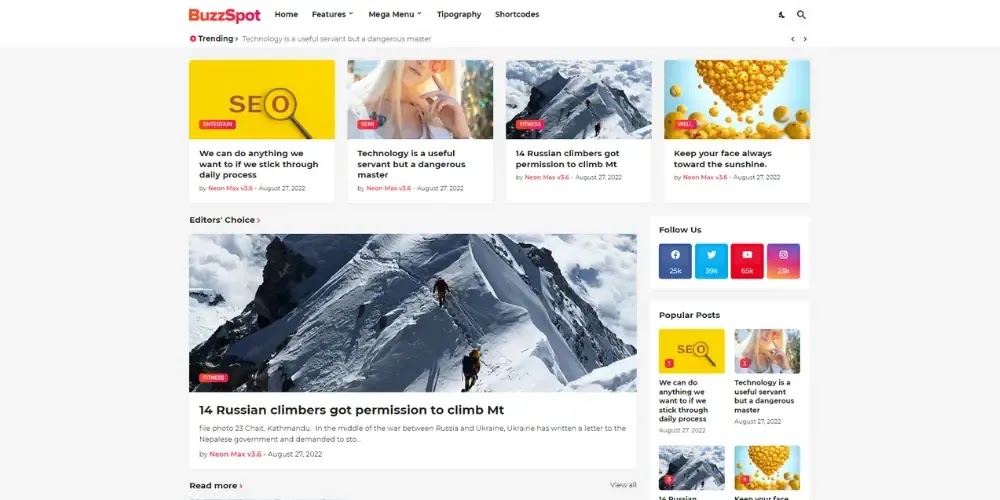The width and height of the screenshot is (1000, 500).
Task: Click View all link
Action: (x=623, y=485)
